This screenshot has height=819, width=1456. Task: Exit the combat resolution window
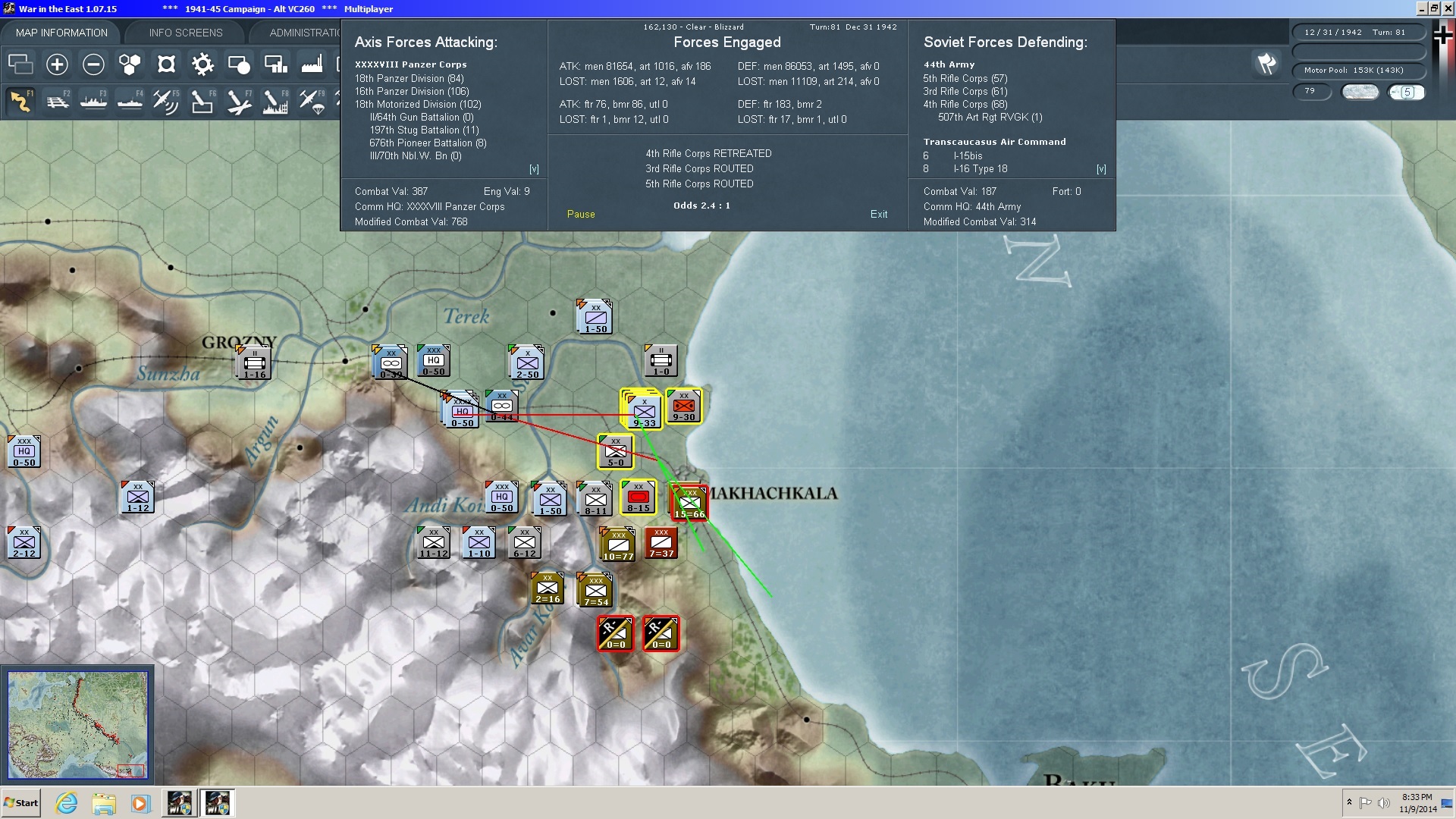[879, 215]
